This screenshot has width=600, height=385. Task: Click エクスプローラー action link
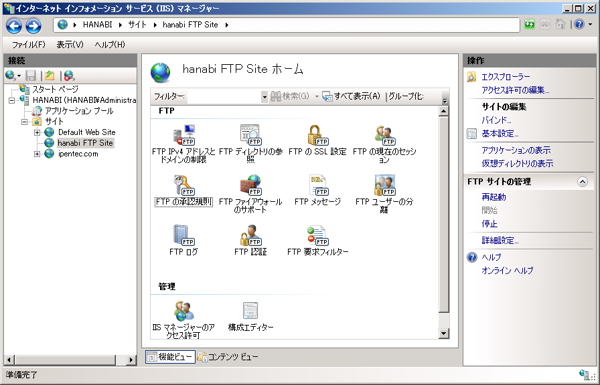[x=505, y=77]
